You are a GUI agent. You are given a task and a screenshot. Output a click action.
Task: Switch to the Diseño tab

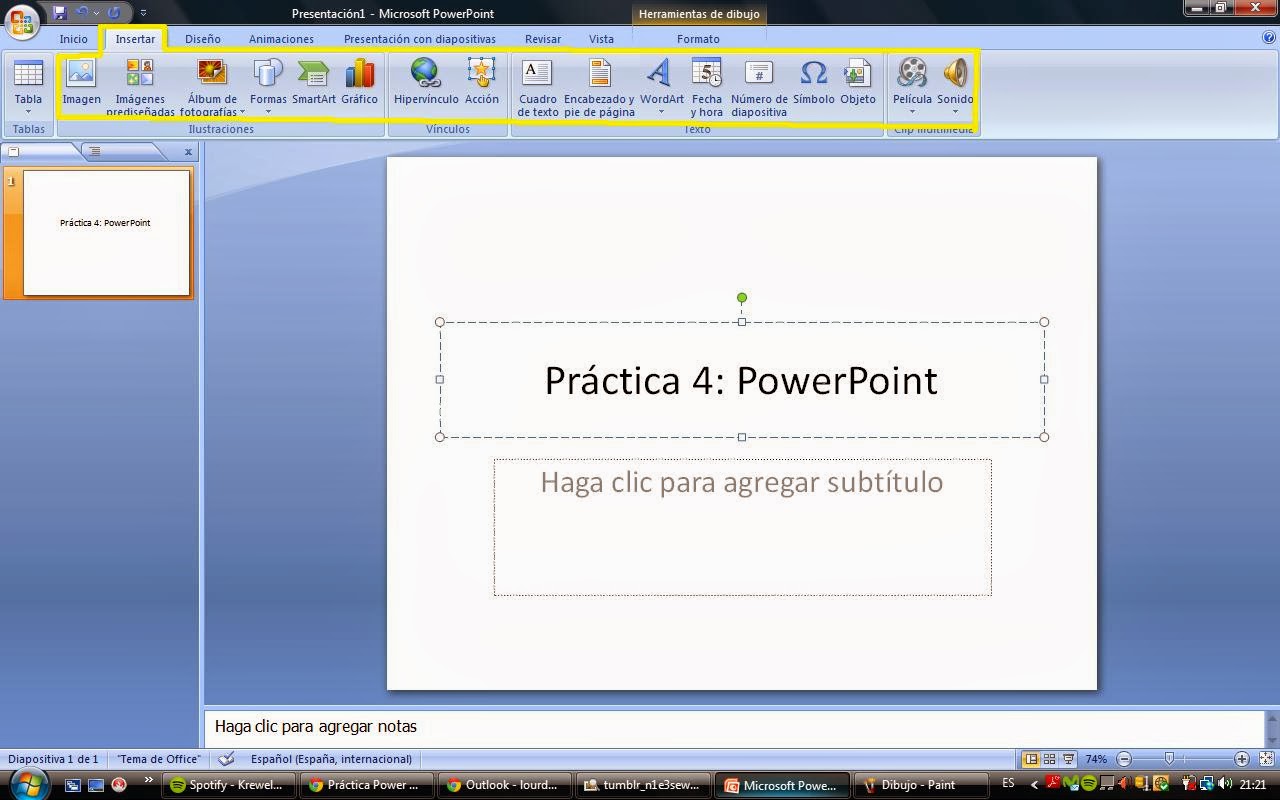click(202, 39)
